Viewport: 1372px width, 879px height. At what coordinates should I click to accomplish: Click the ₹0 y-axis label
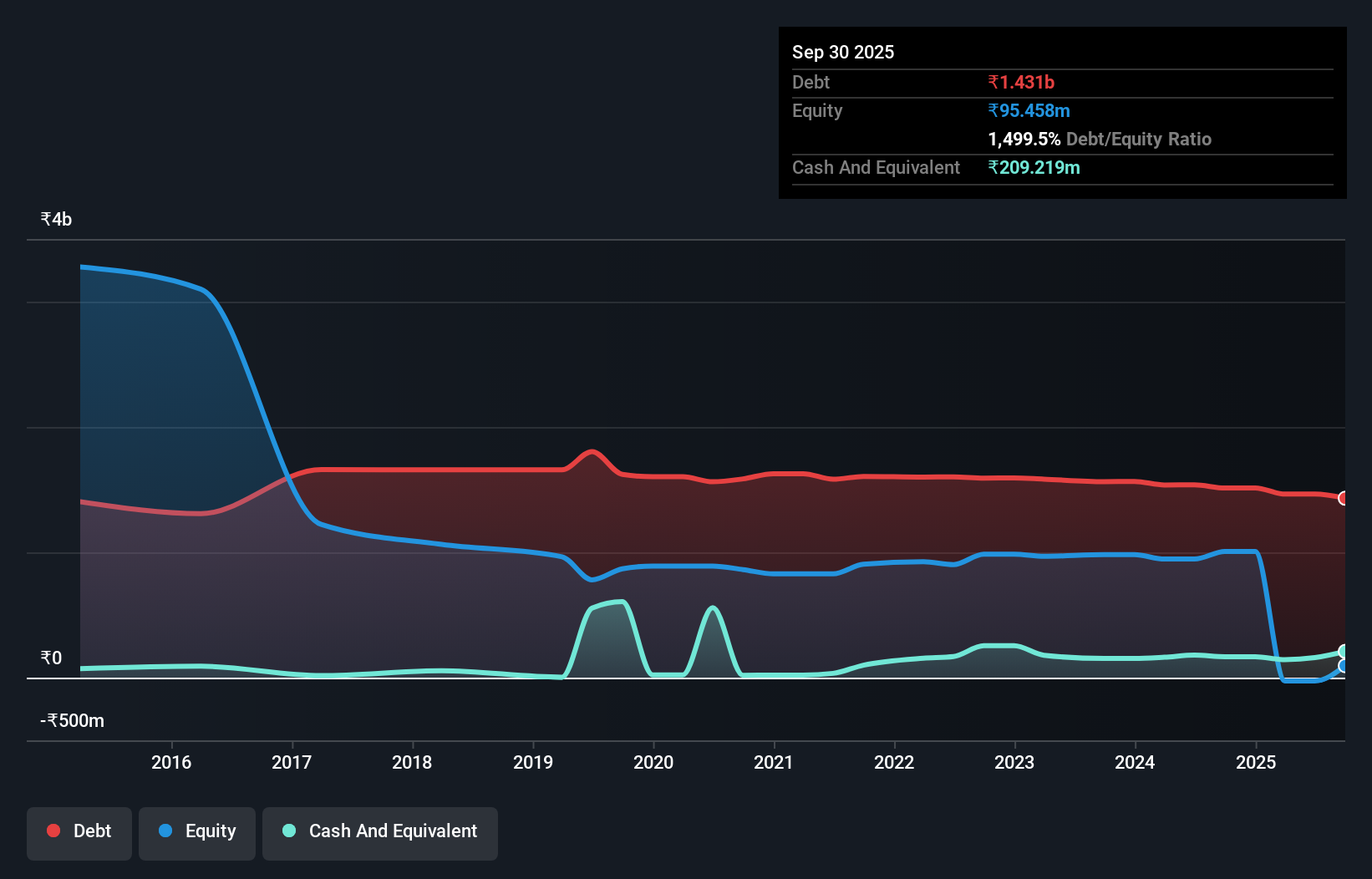pyautogui.click(x=51, y=658)
